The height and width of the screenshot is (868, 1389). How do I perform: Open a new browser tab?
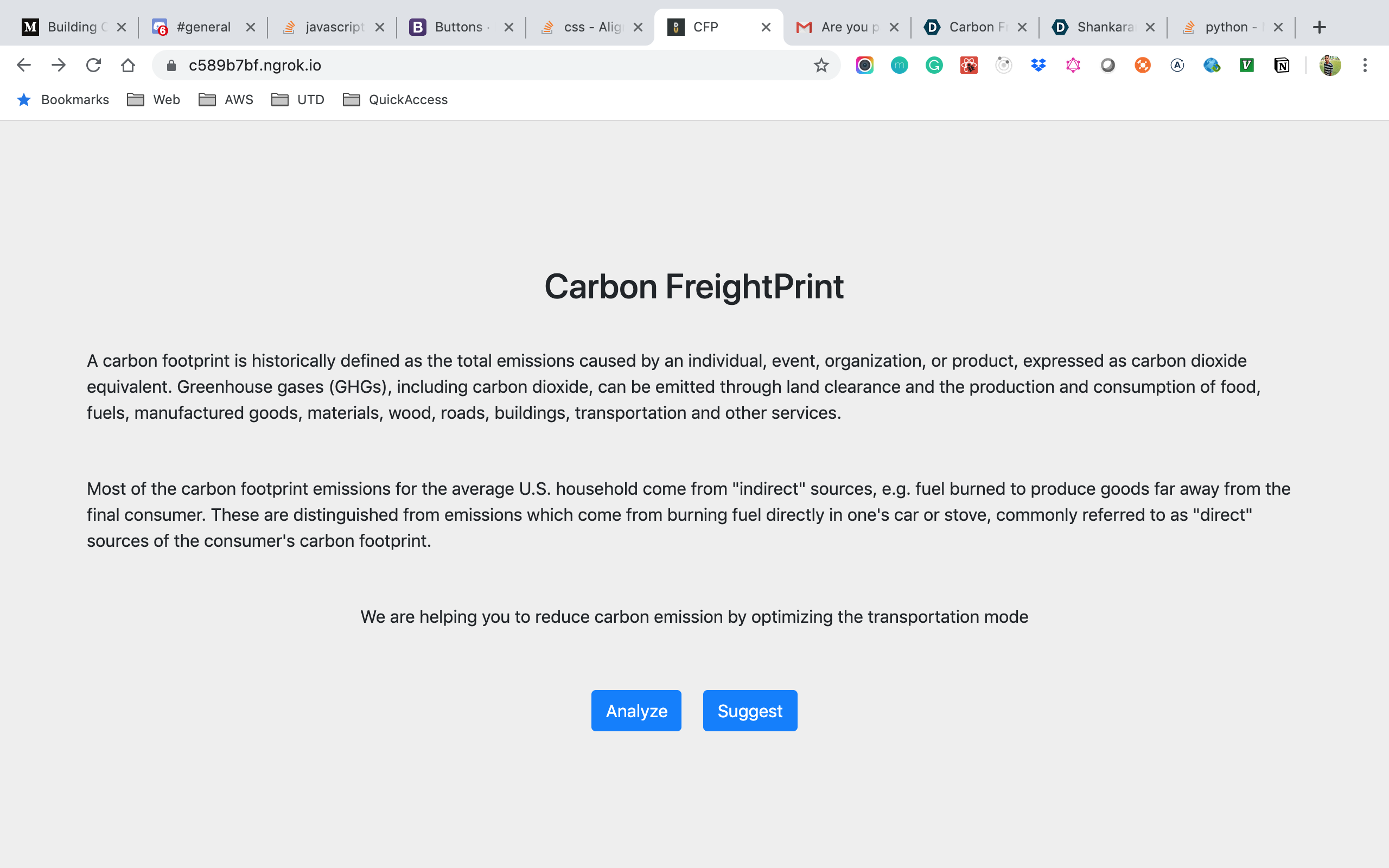[x=1319, y=27]
